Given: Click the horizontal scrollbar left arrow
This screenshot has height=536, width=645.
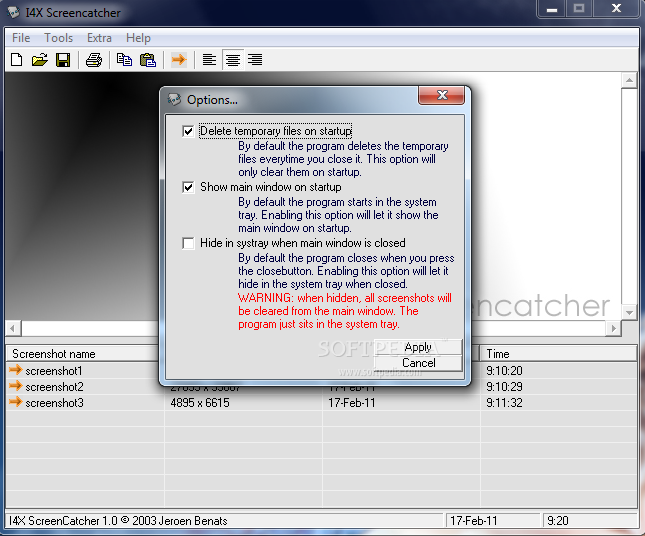Looking at the screenshot, I should point(13,328).
